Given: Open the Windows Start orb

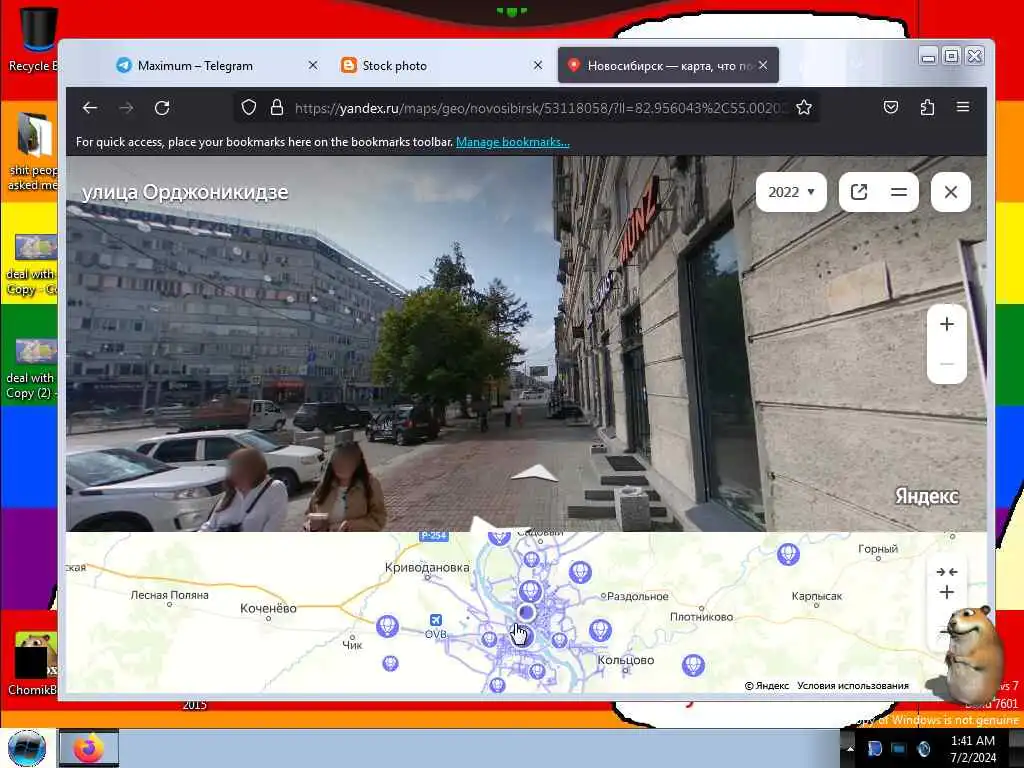Looking at the screenshot, I should click(x=27, y=748).
